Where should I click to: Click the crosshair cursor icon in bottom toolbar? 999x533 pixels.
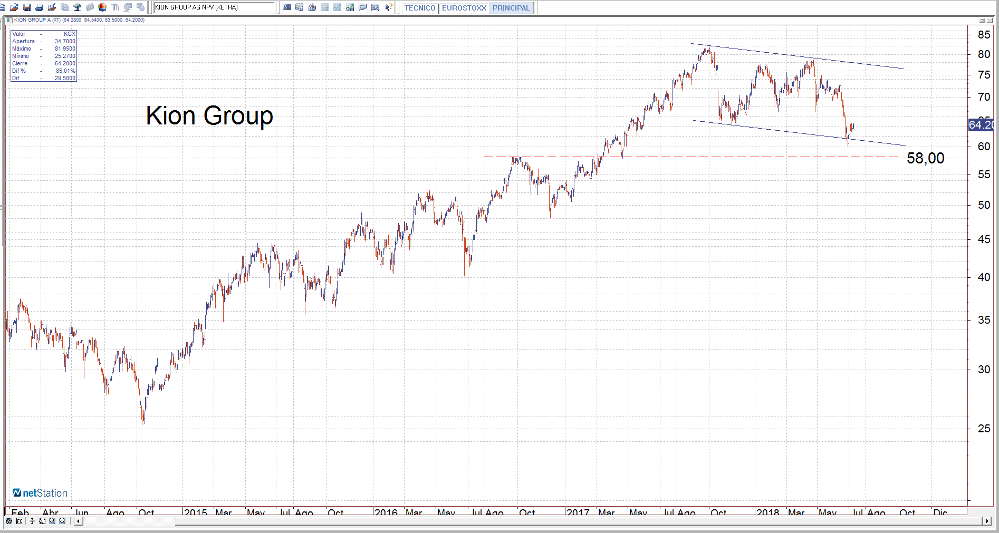click(32, 521)
